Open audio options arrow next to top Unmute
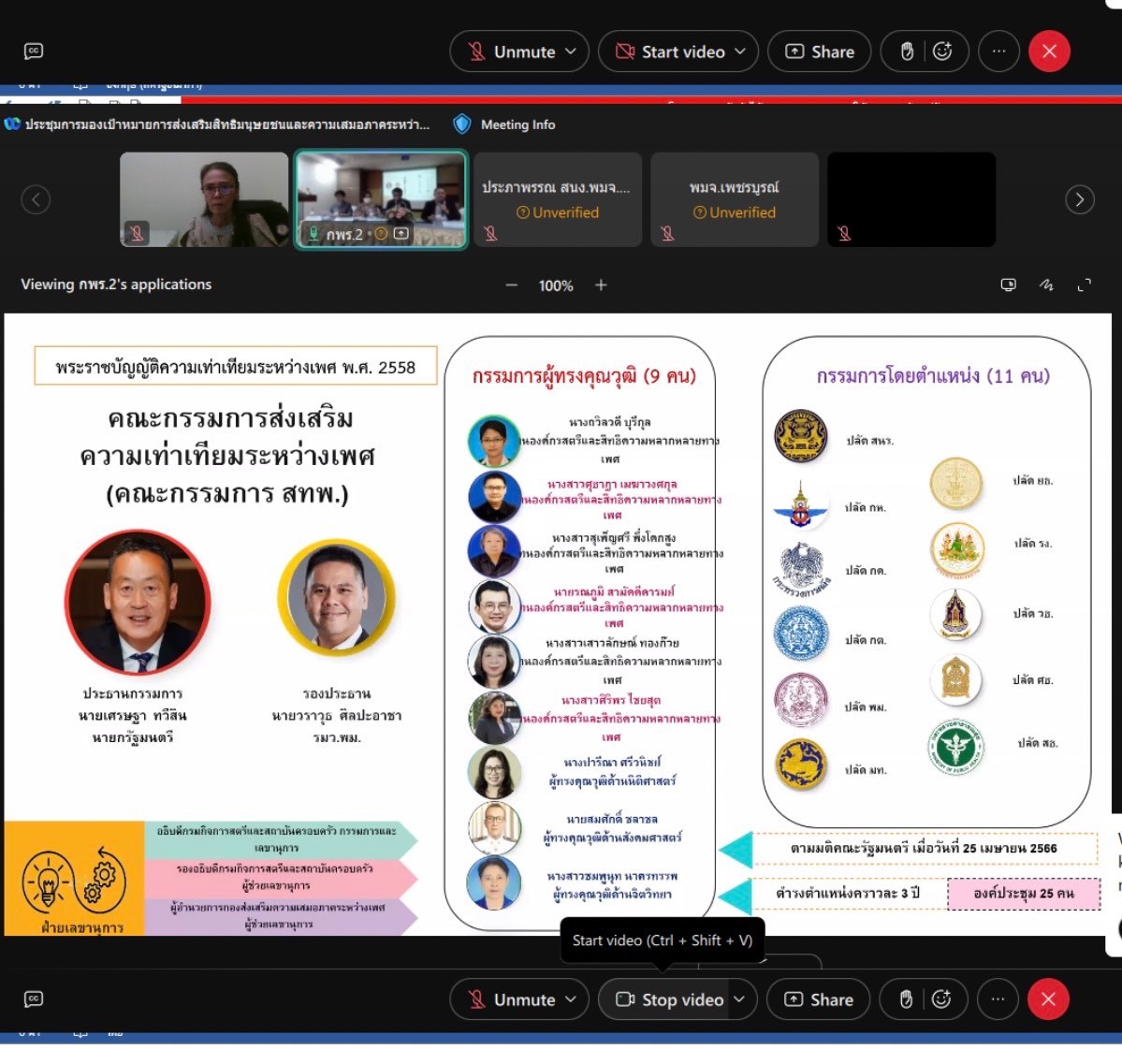1122x1064 pixels. click(x=571, y=51)
